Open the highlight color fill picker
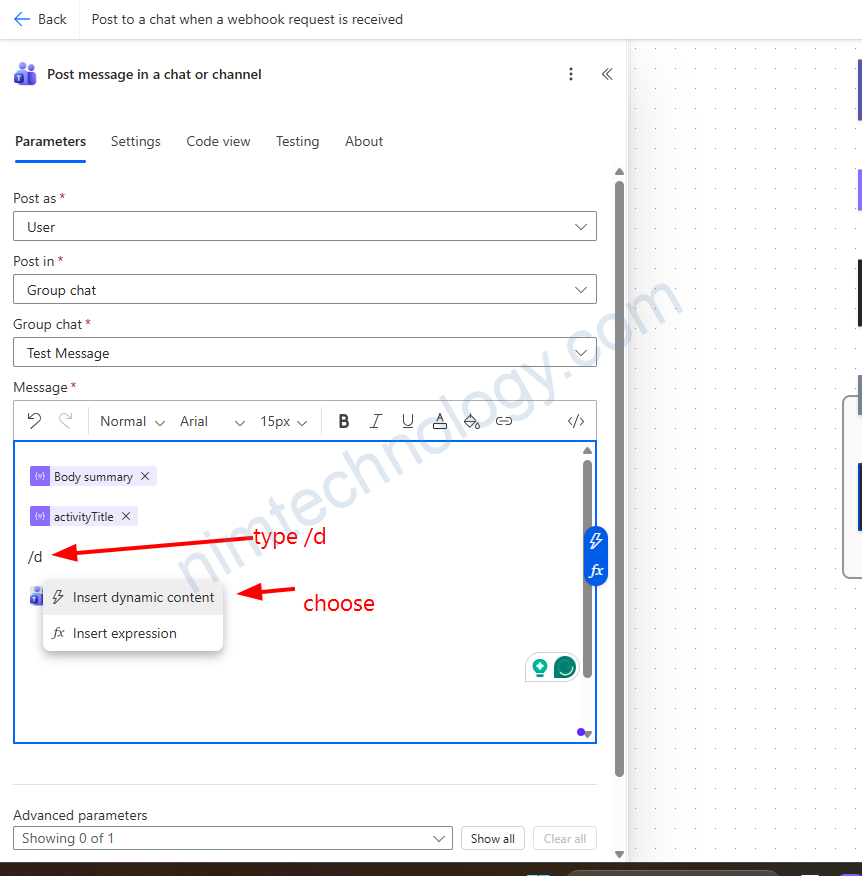The width and height of the screenshot is (862, 876). tap(472, 421)
